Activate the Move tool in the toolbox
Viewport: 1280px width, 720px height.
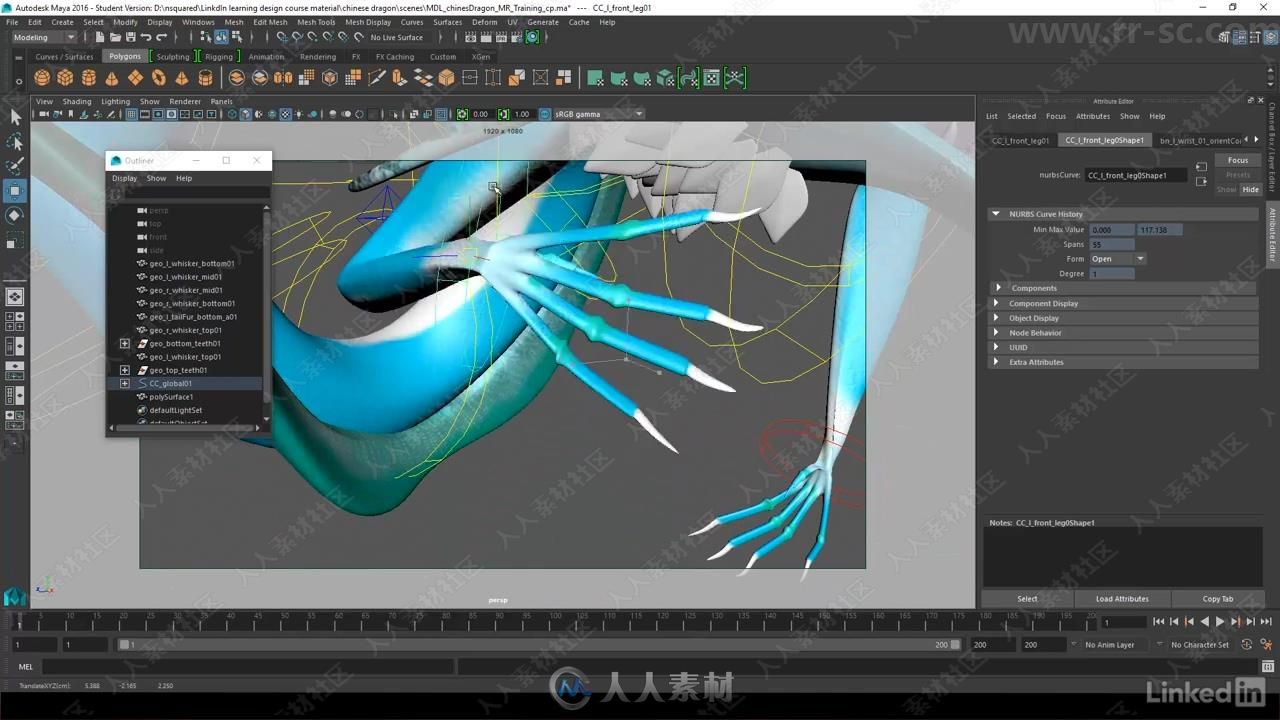(15, 191)
